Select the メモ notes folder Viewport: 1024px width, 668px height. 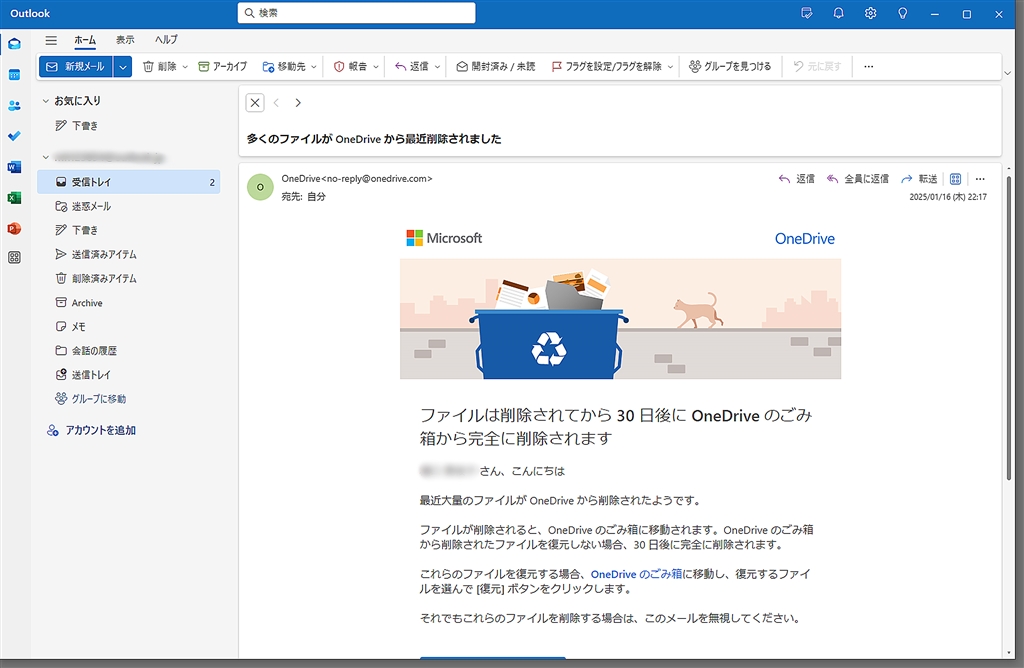pos(129,326)
